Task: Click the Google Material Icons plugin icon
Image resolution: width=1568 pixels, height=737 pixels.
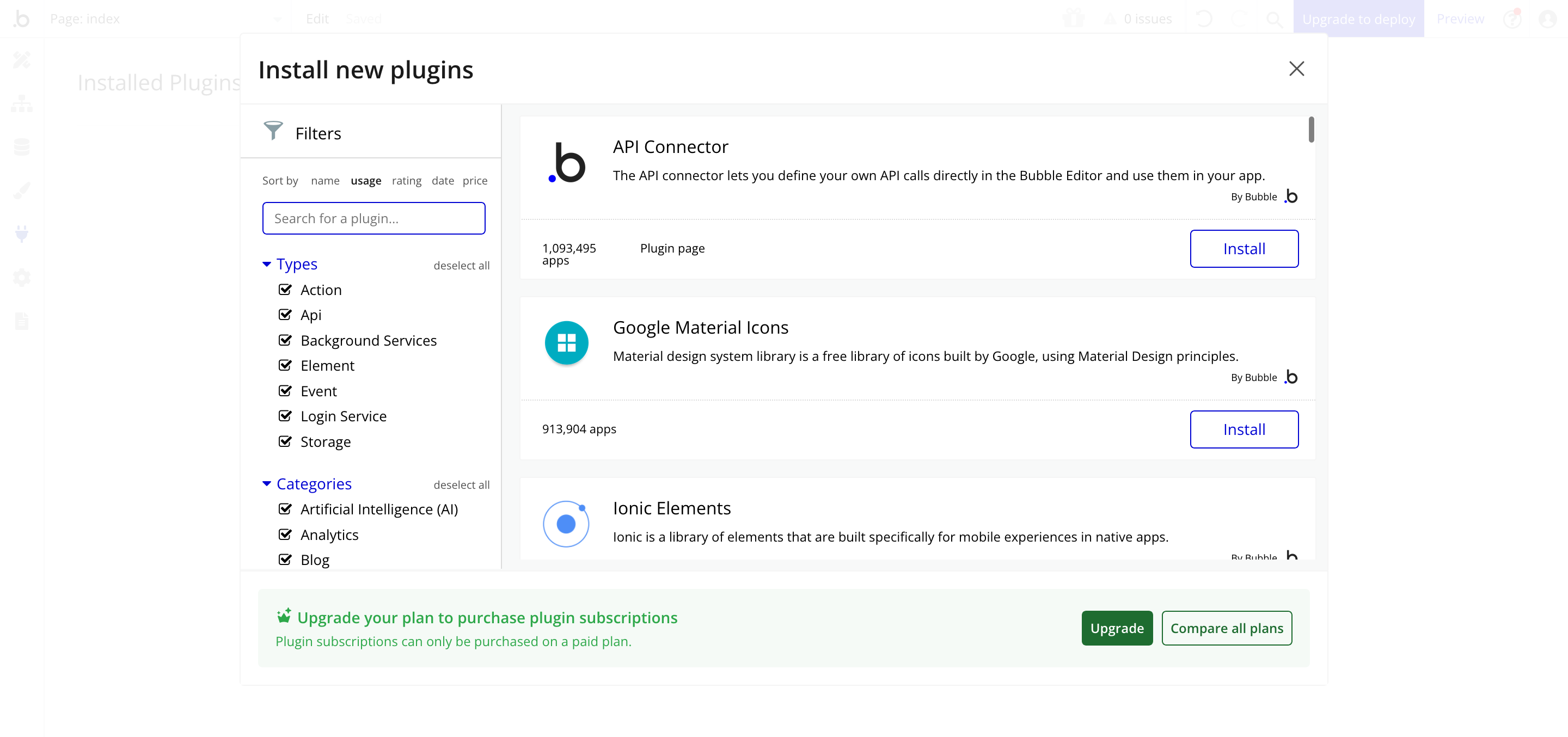Action: 566,343
